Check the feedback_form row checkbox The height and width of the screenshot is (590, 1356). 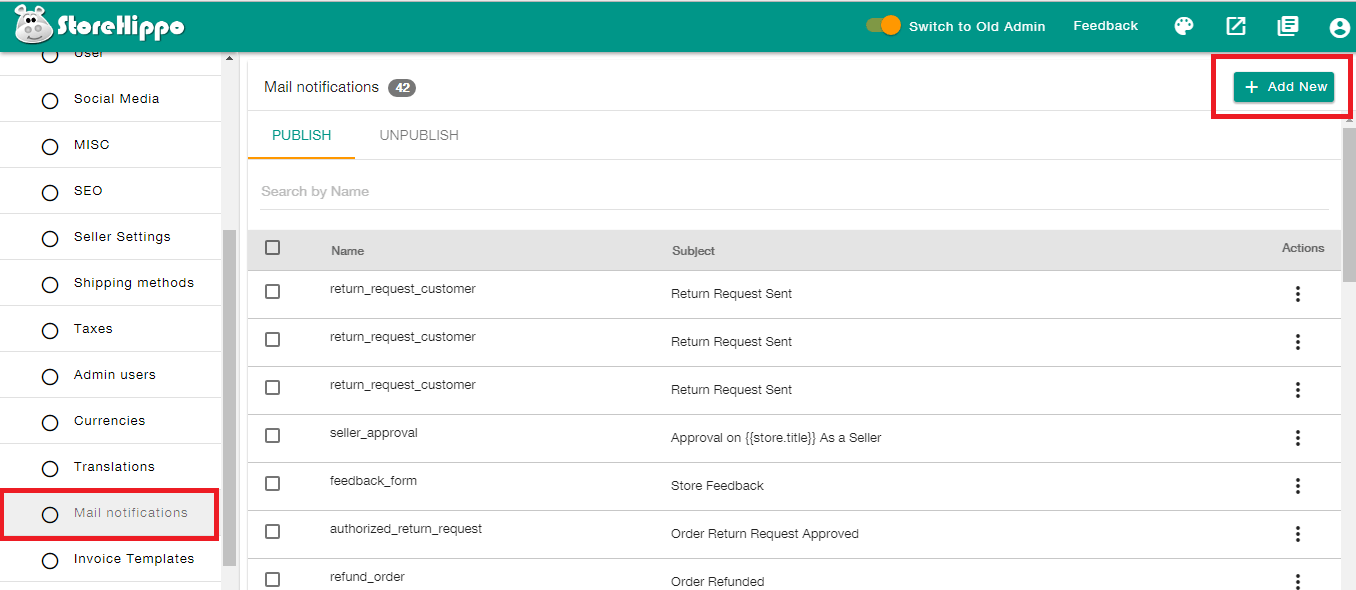click(272, 484)
